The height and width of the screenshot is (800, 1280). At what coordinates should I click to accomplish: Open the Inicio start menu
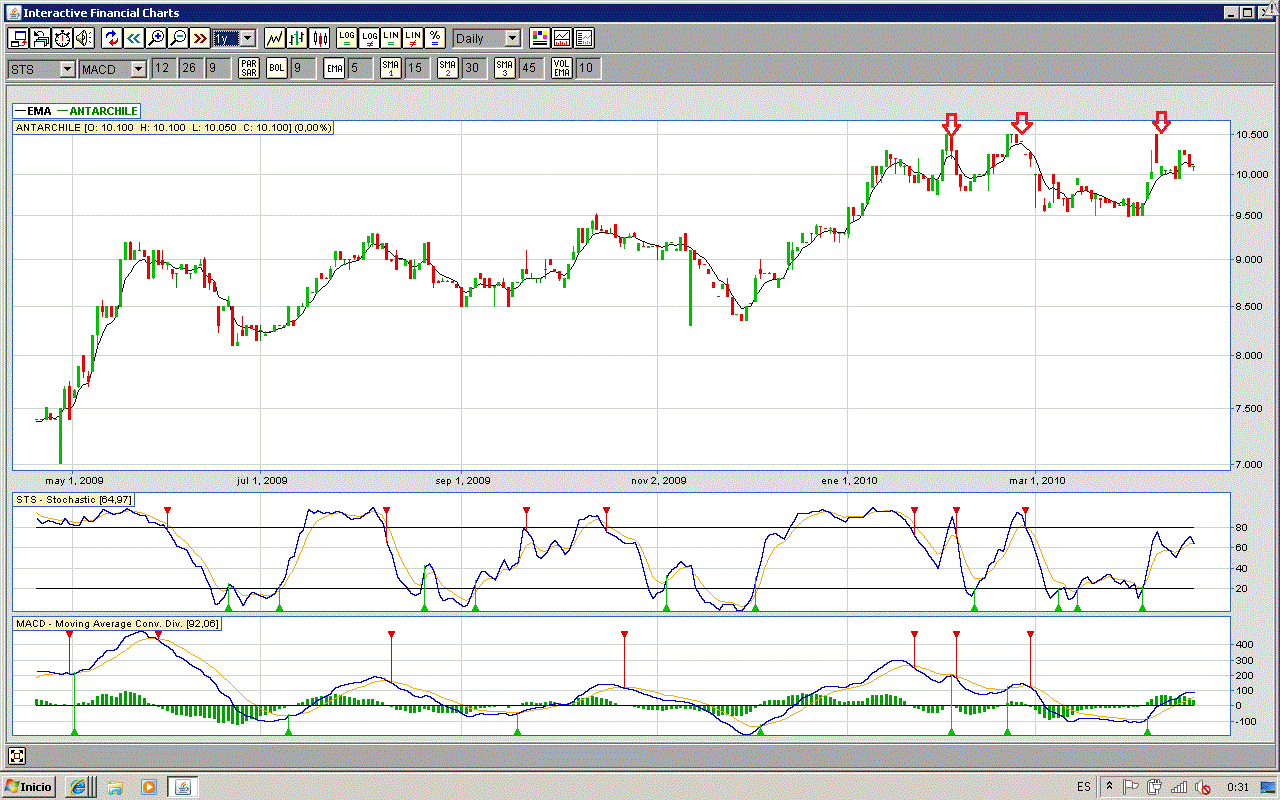click(29, 787)
